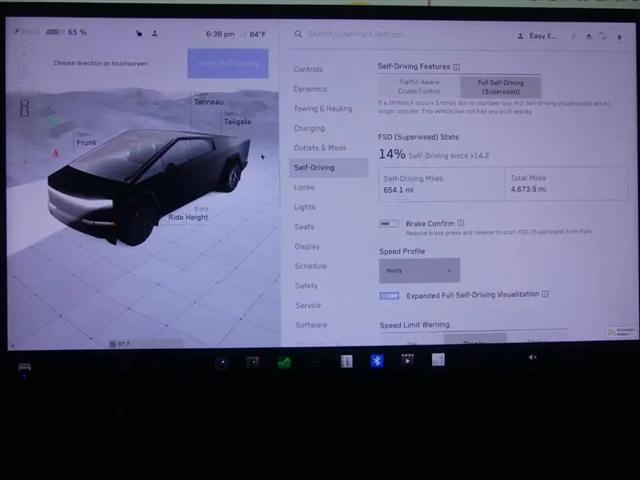640x480 pixels.
Task: Tap the hazard warning triangle icon
Action: [55, 153]
